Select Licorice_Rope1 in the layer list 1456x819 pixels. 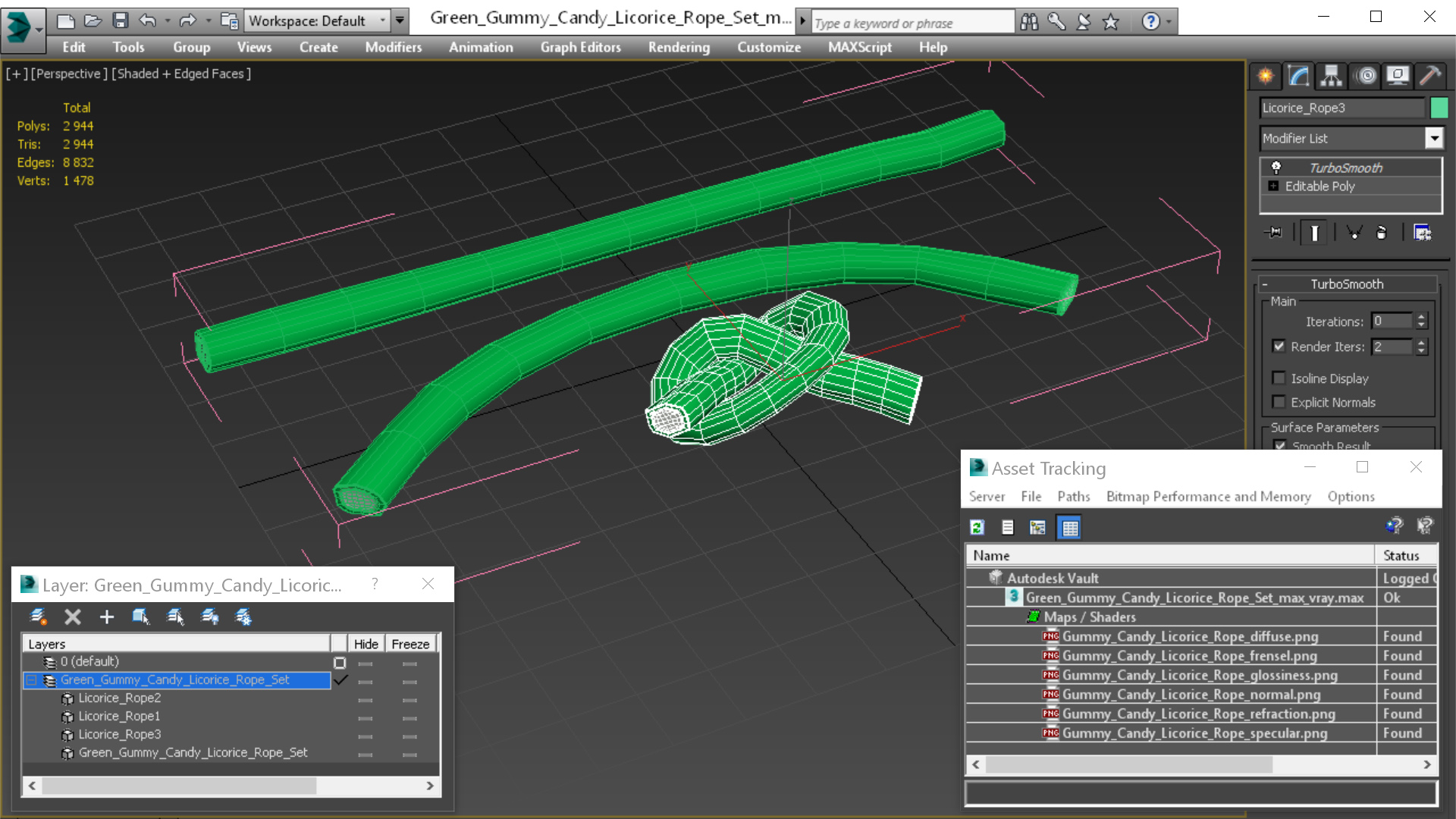[x=119, y=716]
